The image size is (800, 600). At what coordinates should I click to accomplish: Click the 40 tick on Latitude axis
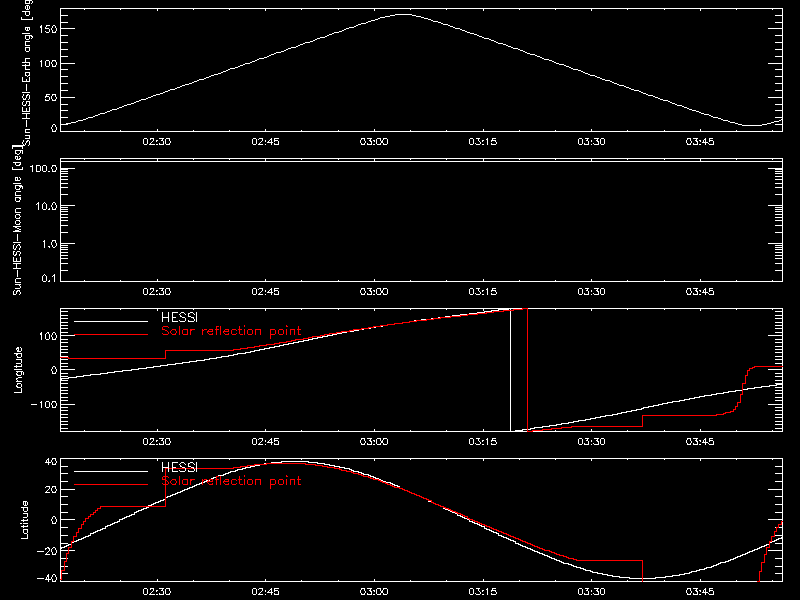pos(51,462)
